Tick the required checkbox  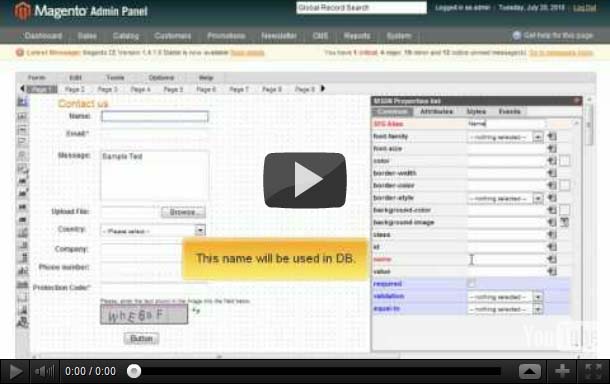472,283
